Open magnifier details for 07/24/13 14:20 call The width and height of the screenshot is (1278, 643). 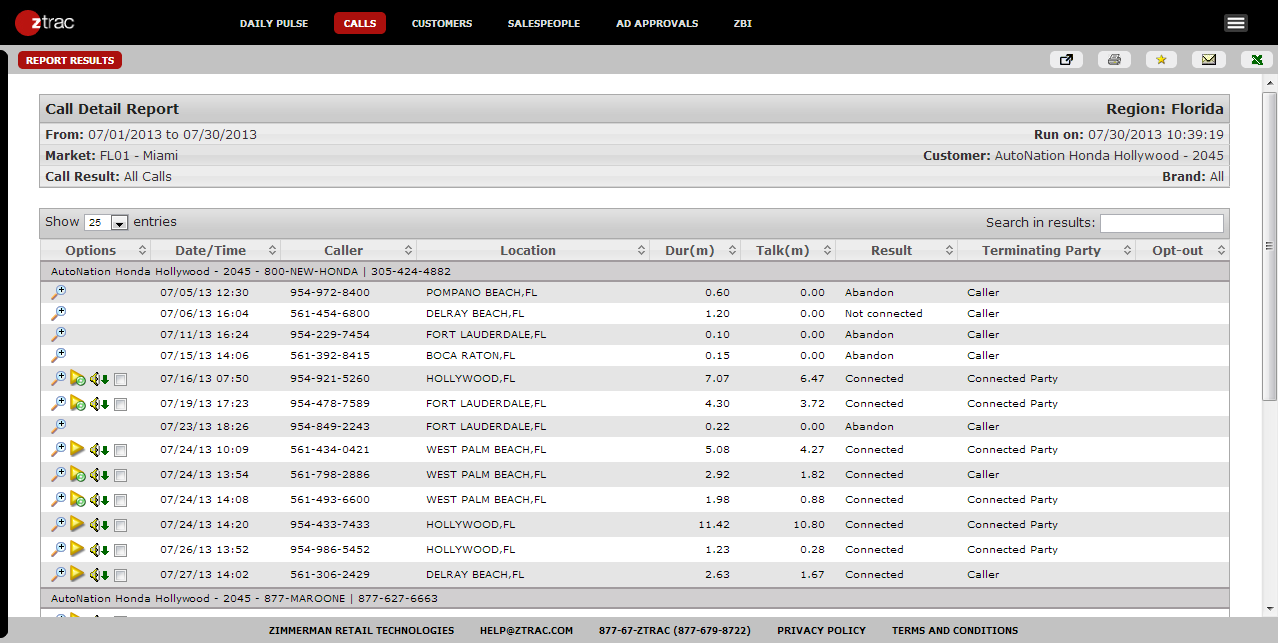point(59,524)
